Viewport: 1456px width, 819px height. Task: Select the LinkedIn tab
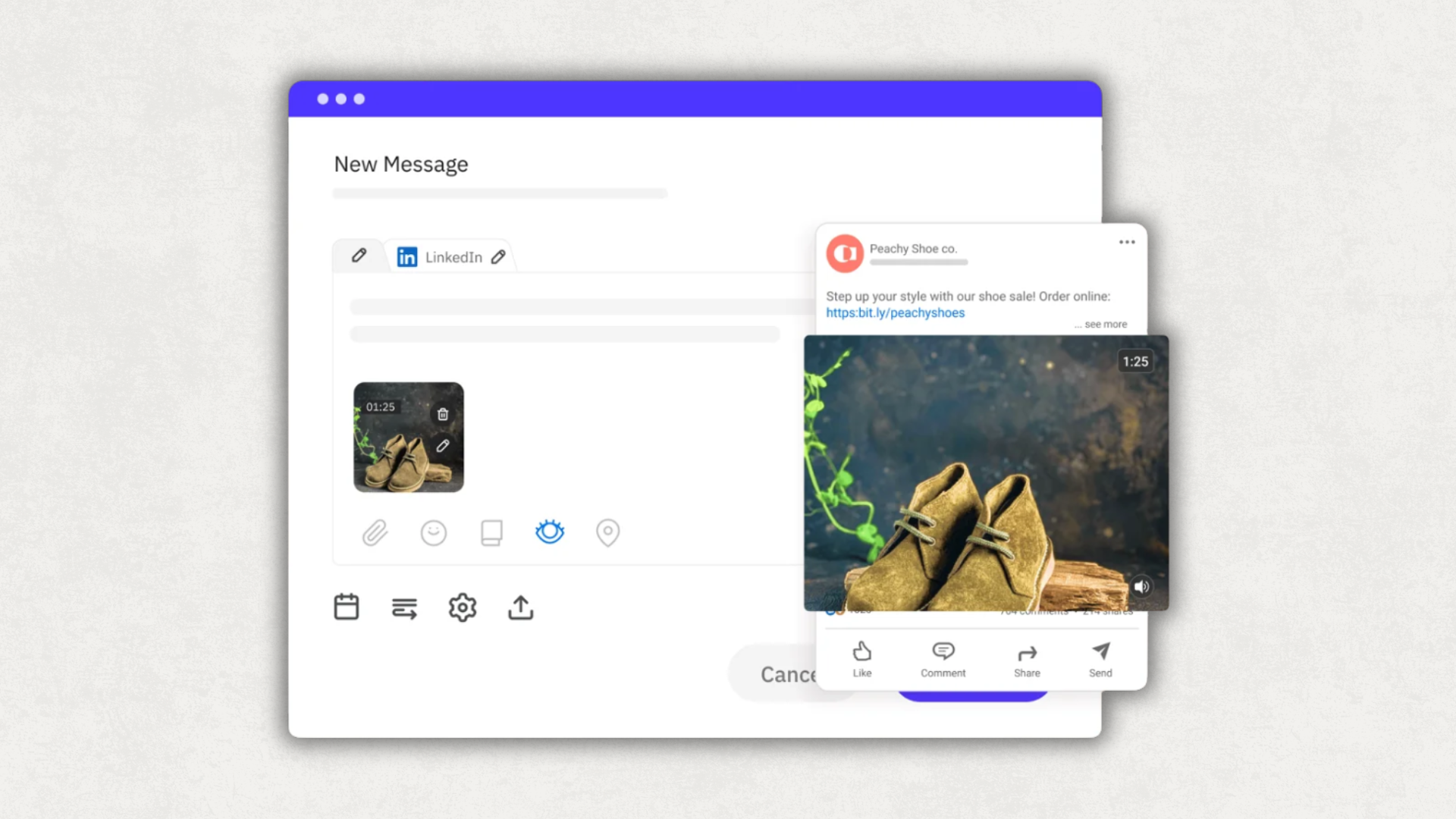452,257
